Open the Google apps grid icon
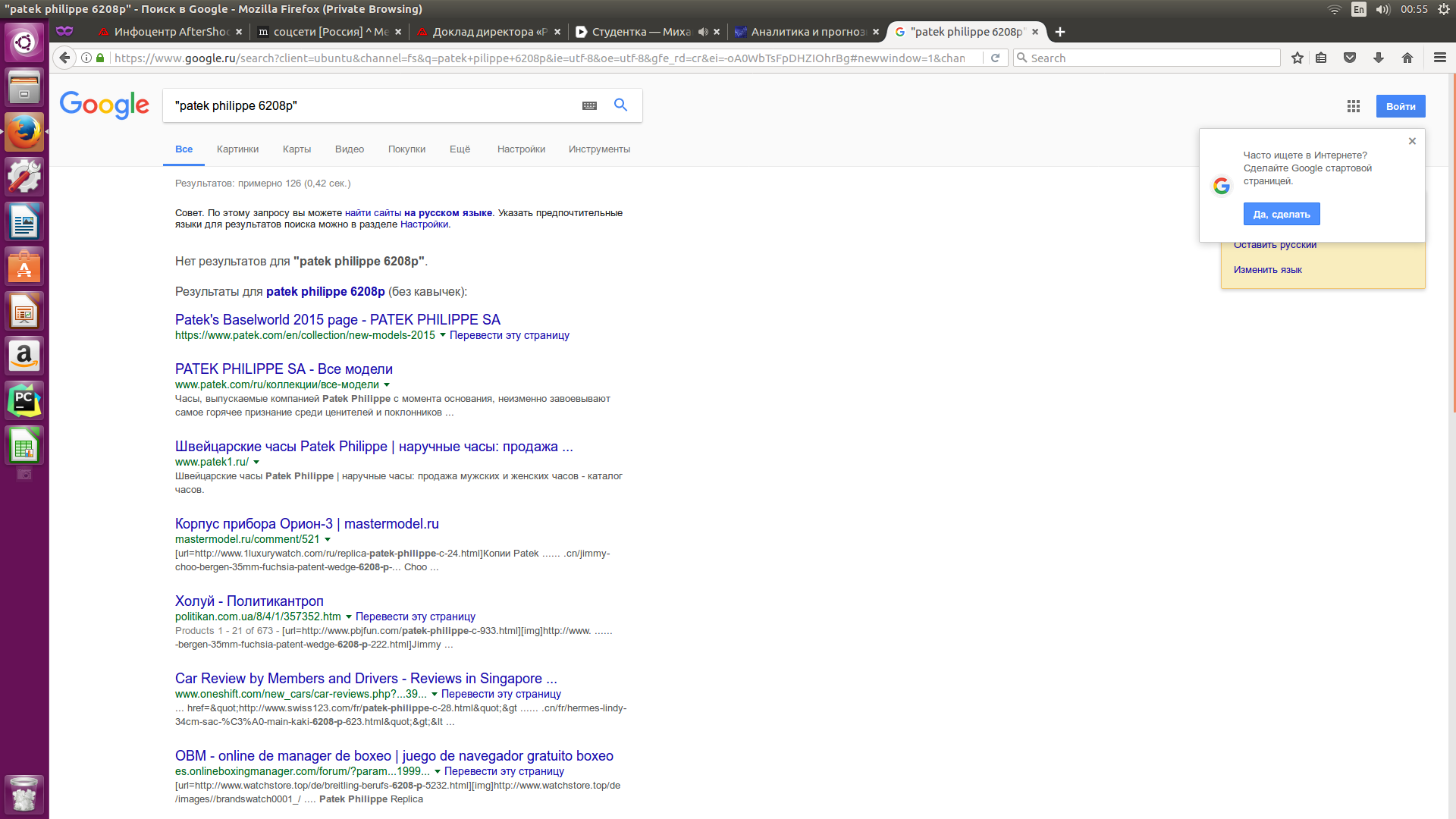The image size is (1456, 819). coord(1354,106)
